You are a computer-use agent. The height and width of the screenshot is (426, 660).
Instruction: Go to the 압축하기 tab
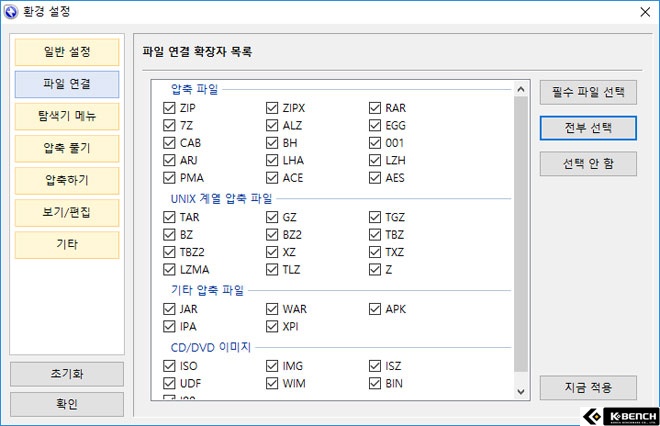(67, 180)
